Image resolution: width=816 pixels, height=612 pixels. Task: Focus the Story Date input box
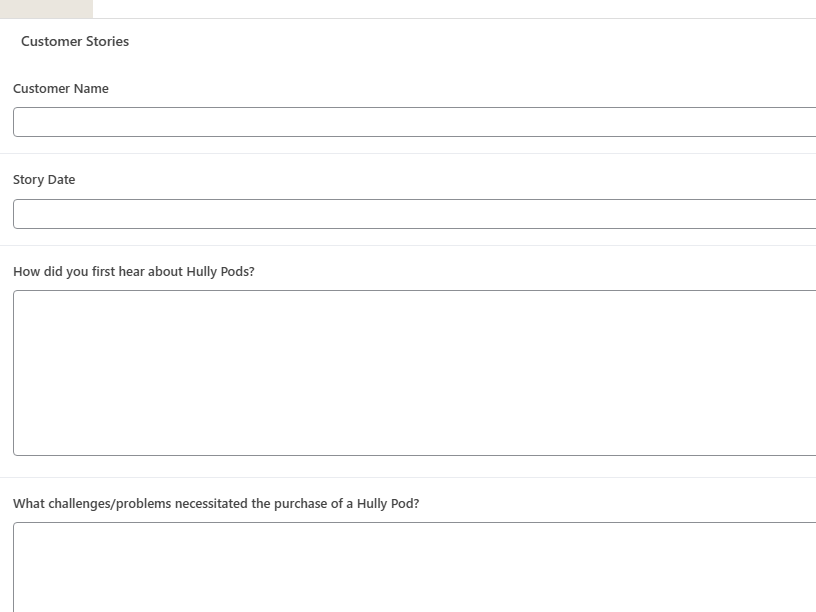point(414,214)
